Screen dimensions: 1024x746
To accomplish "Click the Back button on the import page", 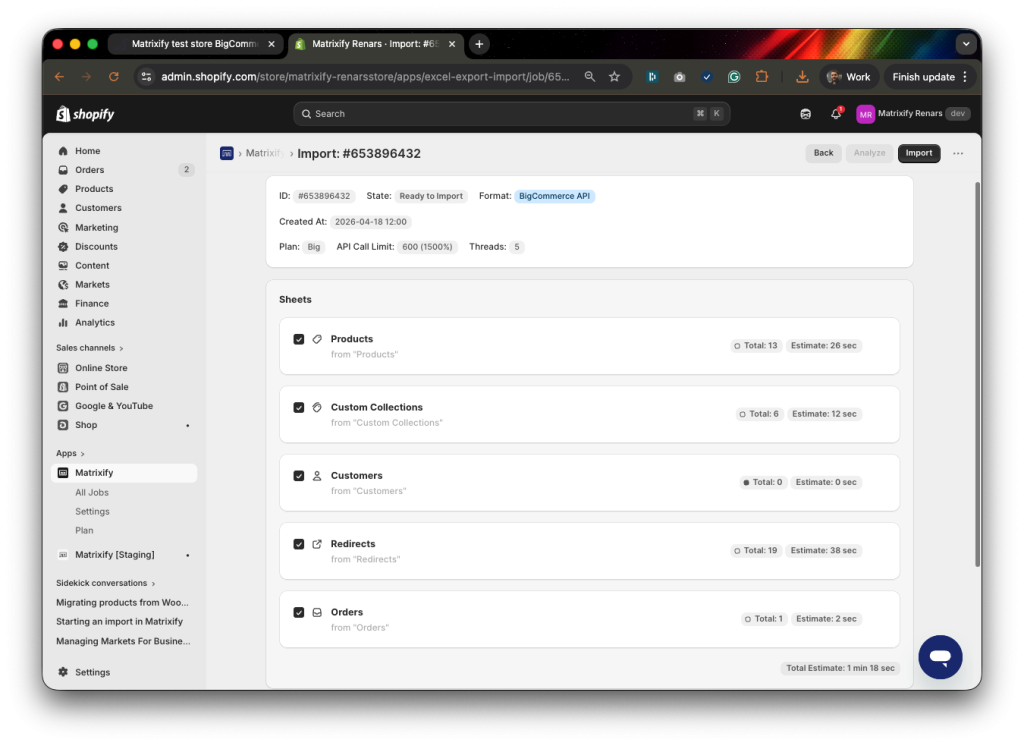I will click(824, 153).
